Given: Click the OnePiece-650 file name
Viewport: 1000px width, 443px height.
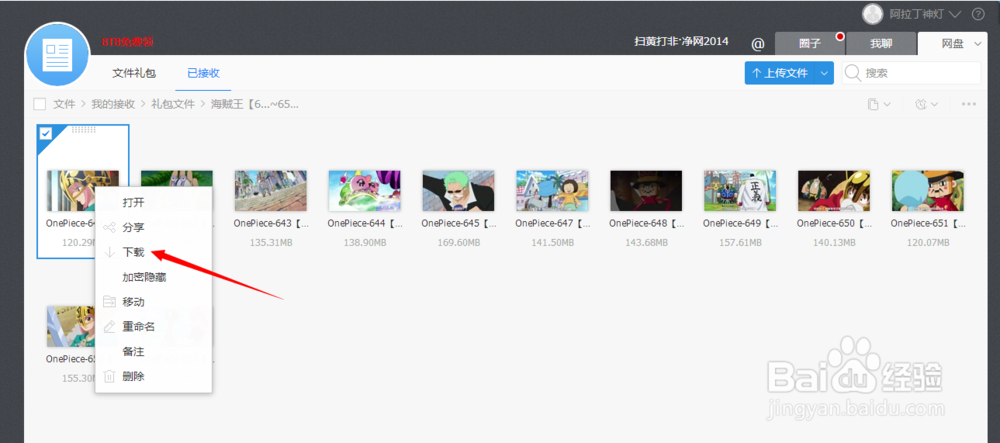Looking at the screenshot, I should tap(834, 224).
